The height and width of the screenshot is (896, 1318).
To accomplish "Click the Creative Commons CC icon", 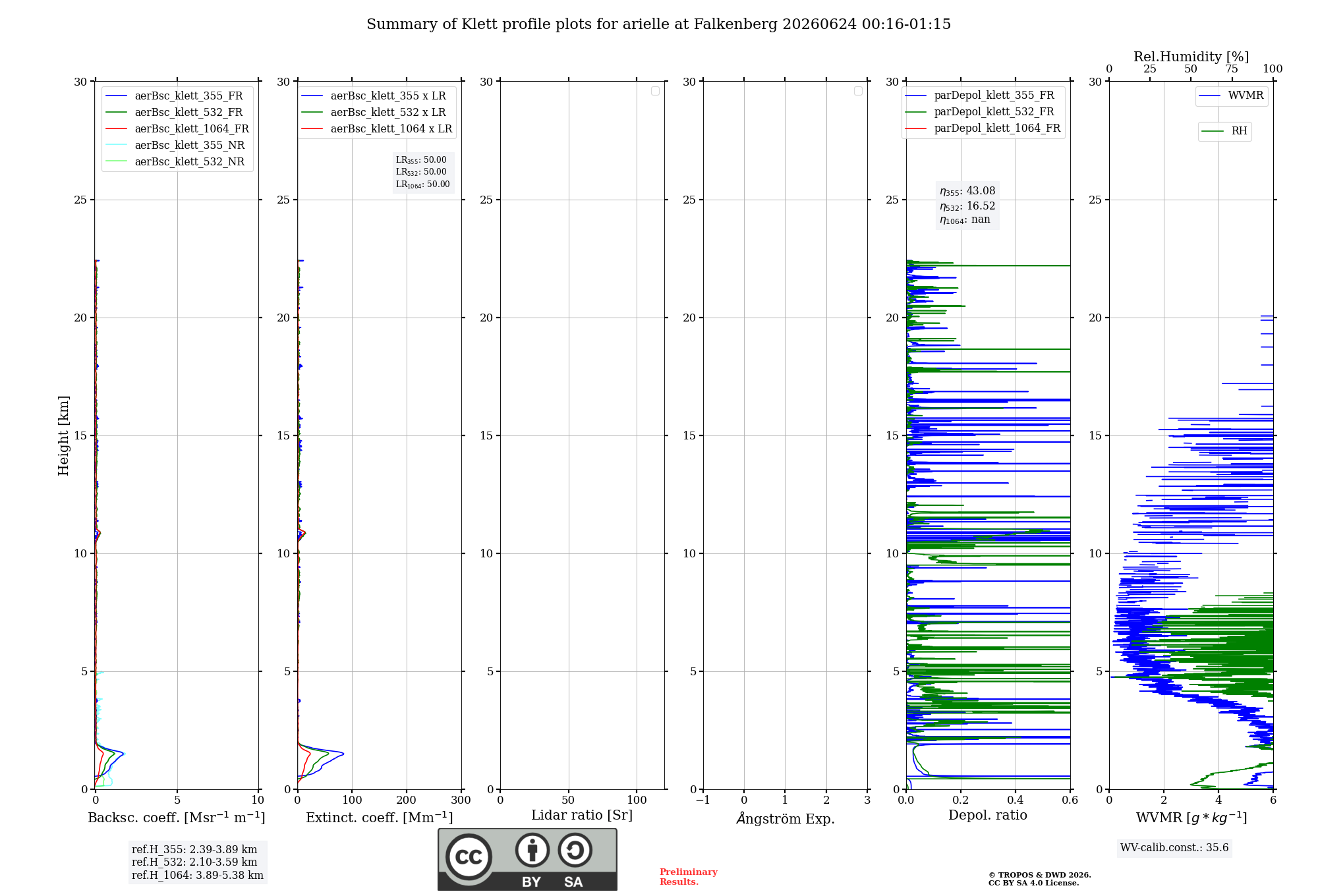I will (x=469, y=856).
